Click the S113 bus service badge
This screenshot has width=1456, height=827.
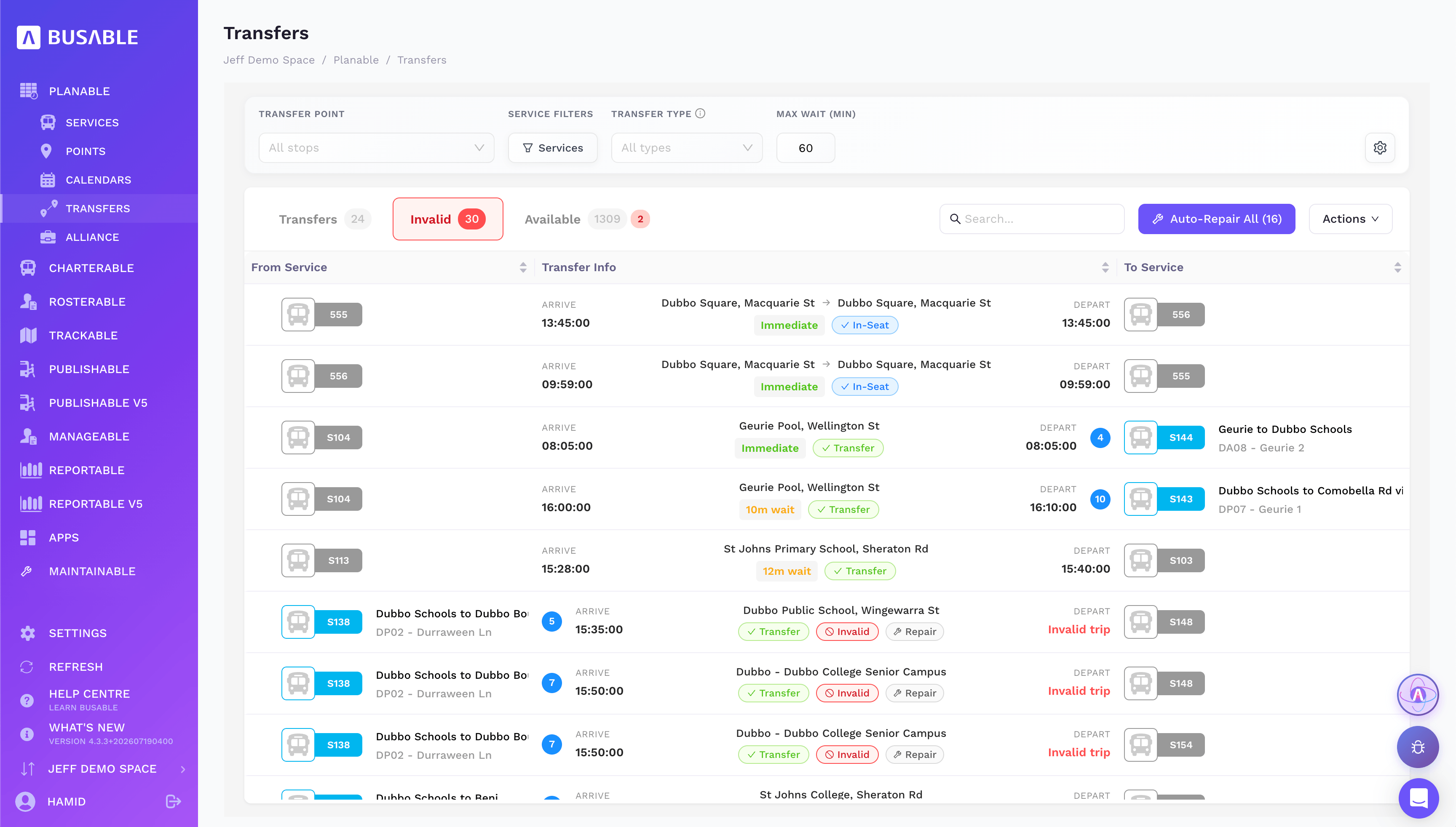[322, 560]
